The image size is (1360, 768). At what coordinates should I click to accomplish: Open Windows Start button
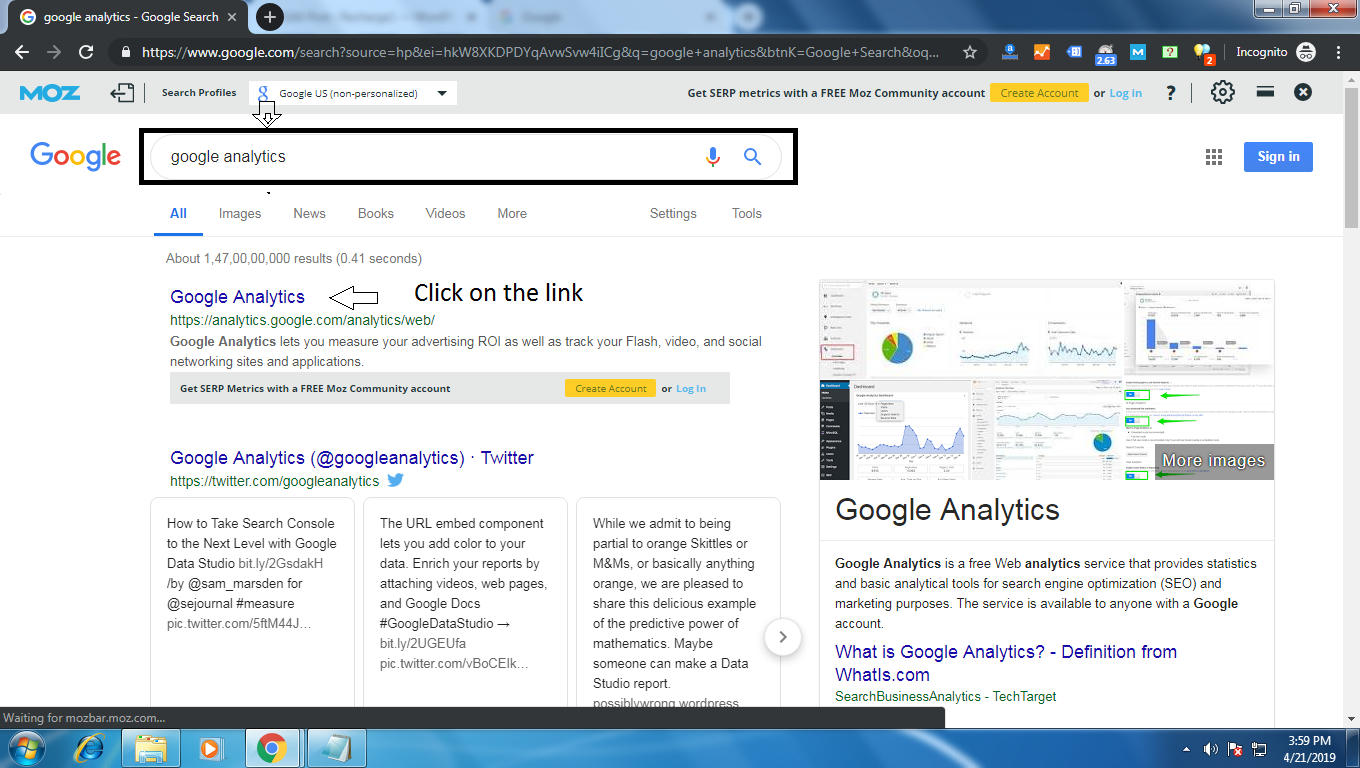pyautogui.click(x=28, y=748)
